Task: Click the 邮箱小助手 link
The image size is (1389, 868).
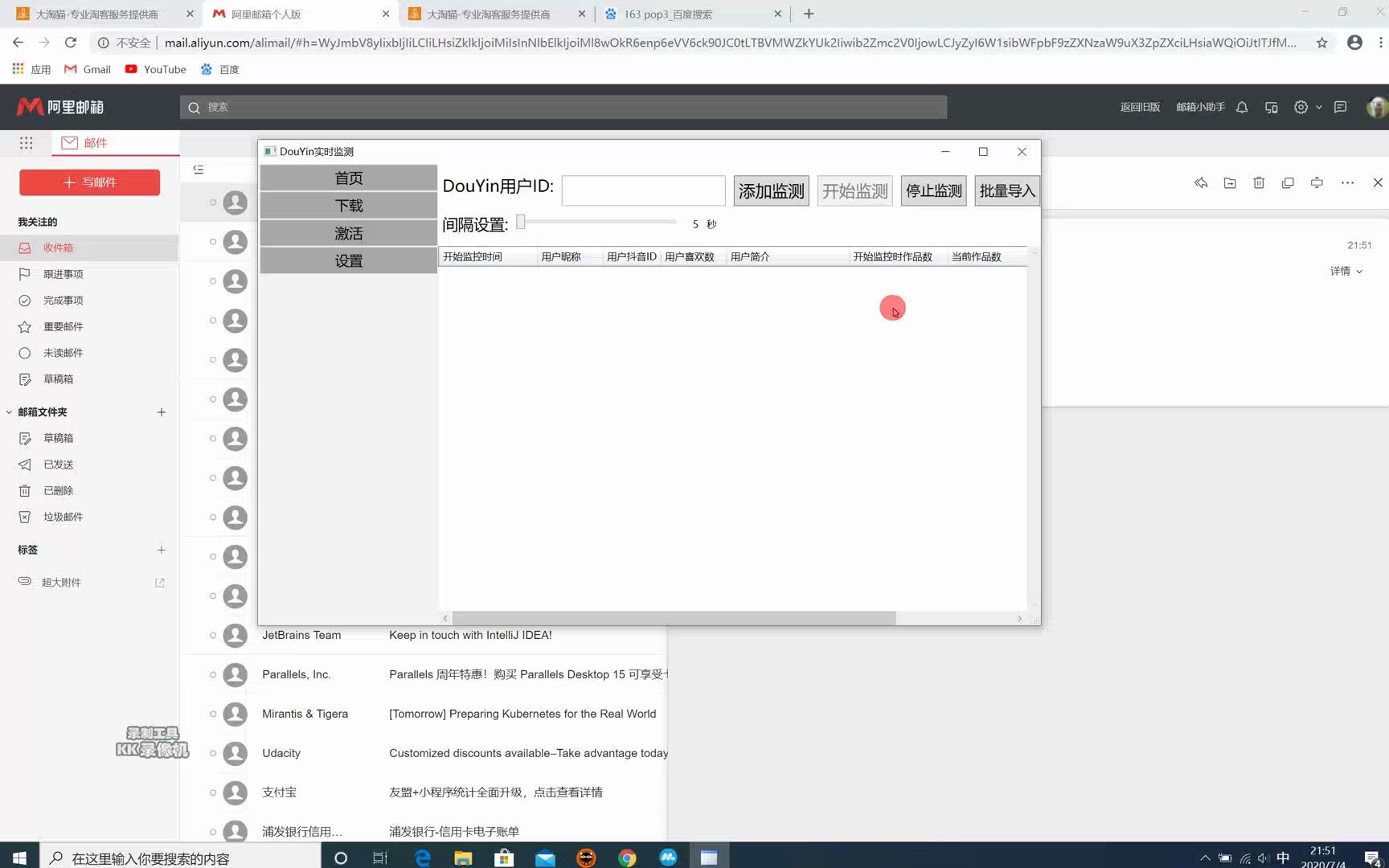Action: pyautogui.click(x=1200, y=107)
